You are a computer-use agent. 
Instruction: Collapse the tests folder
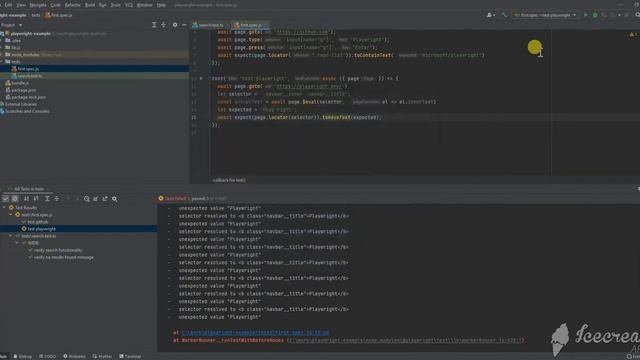[x=2, y=62]
